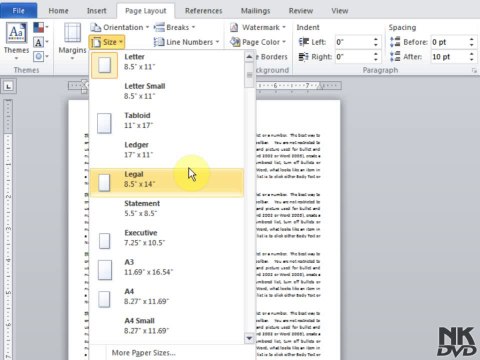
Task: Click the Watermark icon
Action: pyautogui.click(x=234, y=27)
